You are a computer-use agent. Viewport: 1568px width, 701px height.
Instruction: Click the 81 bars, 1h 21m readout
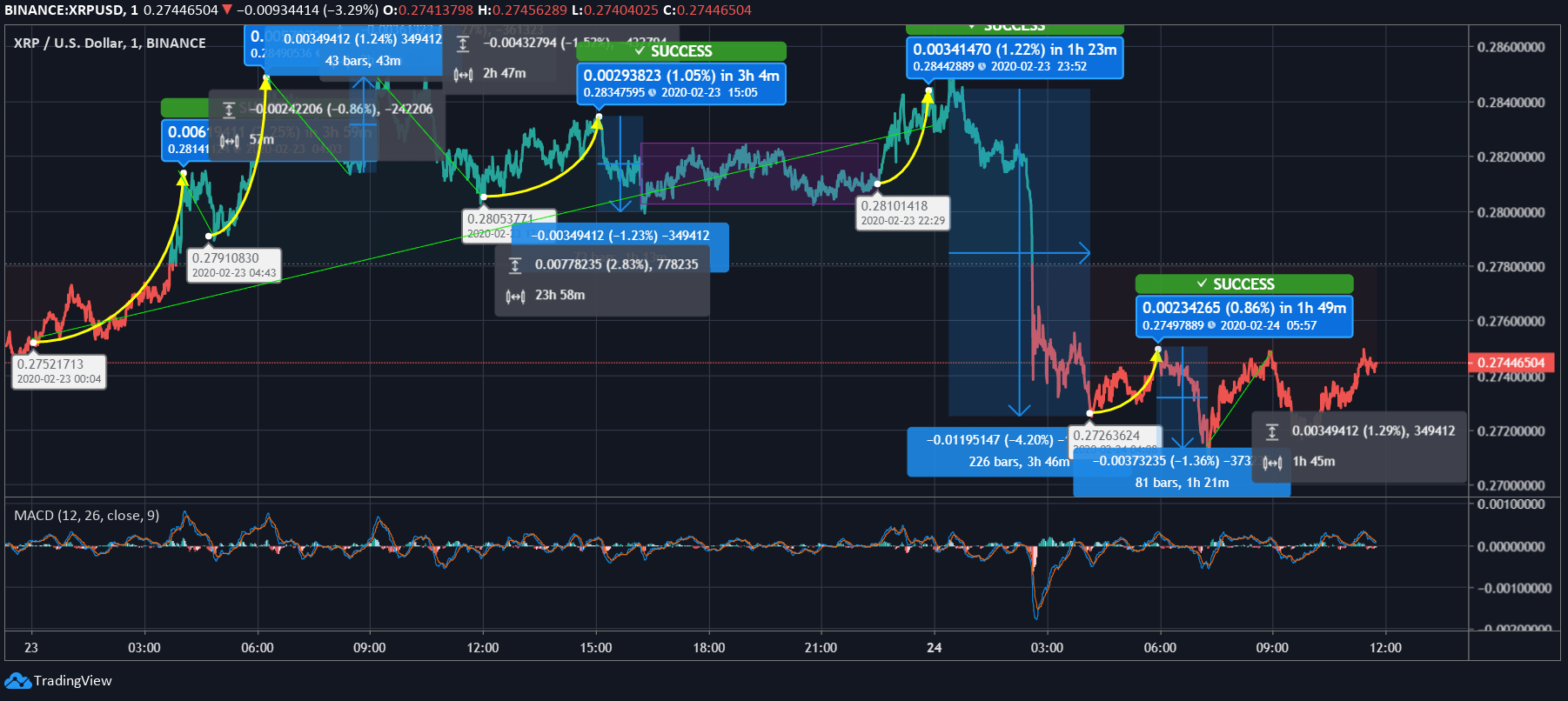1182,482
